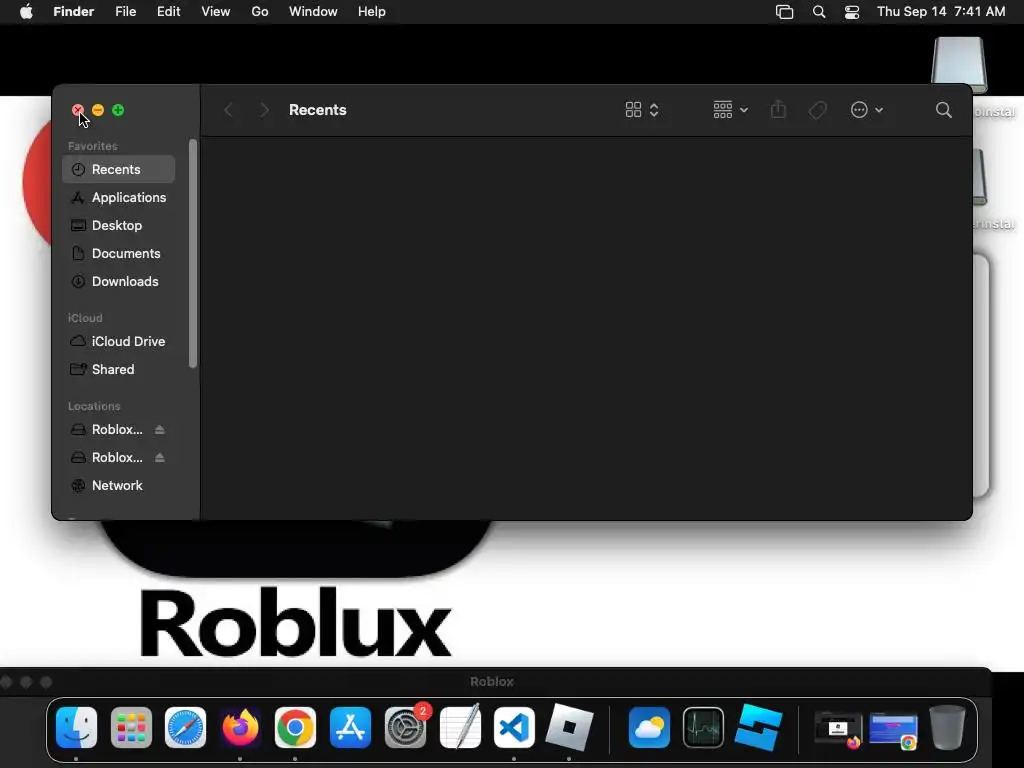Select Desktop in Finder sidebar
1024x768 pixels.
click(118, 225)
